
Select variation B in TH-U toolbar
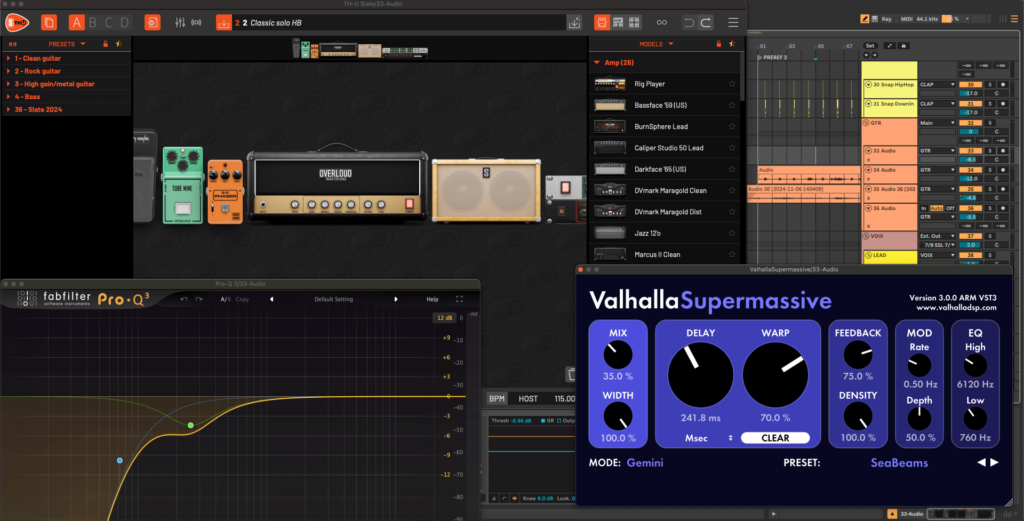point(93,23)
